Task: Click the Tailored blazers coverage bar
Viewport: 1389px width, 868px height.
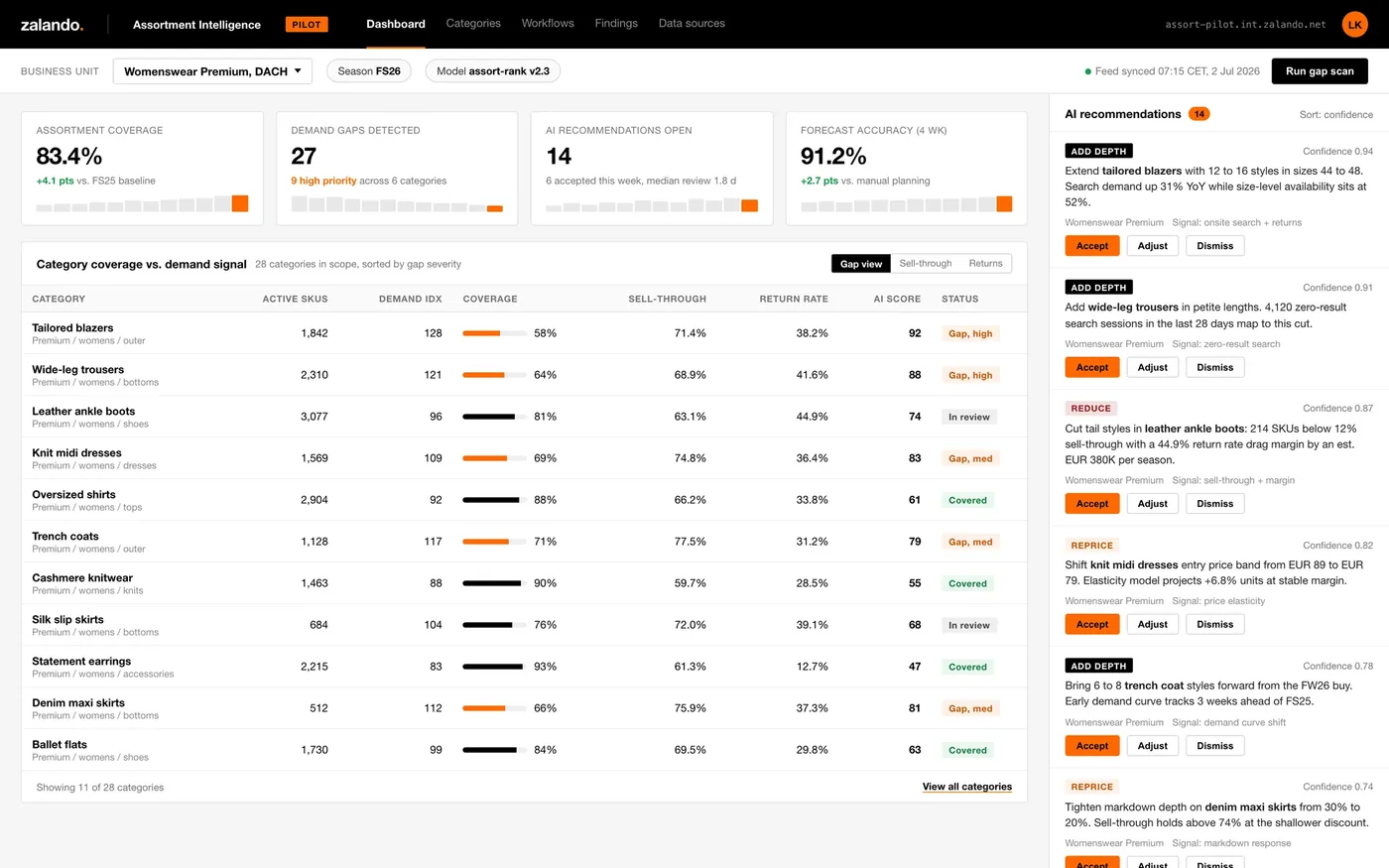Action: pyautogui.click(x=495, y=333)
